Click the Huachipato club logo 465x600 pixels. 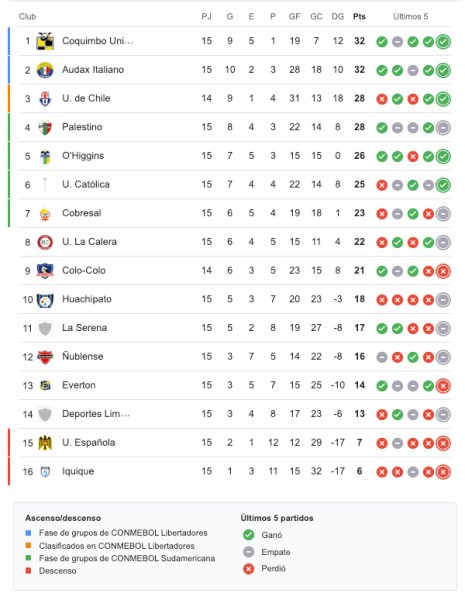tap(45, 300)
